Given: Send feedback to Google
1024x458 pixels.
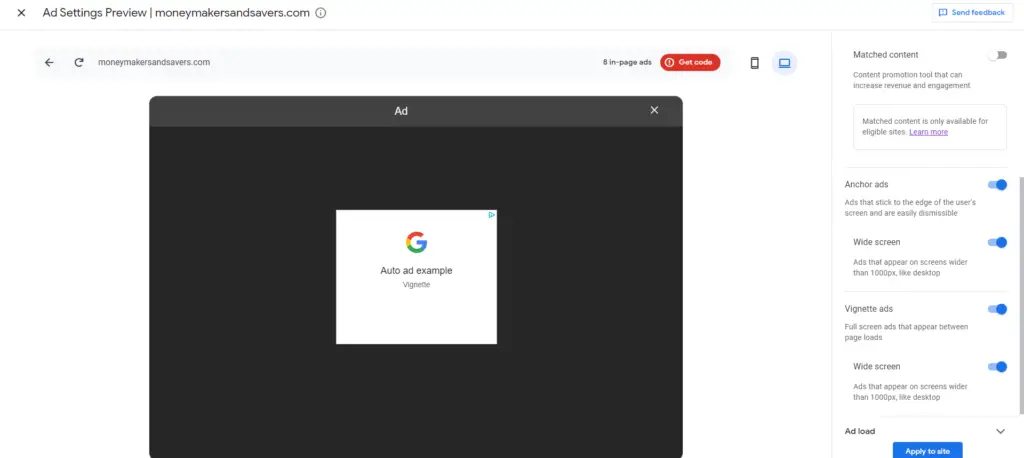Looking at the screenshot, I should [971, 12].
